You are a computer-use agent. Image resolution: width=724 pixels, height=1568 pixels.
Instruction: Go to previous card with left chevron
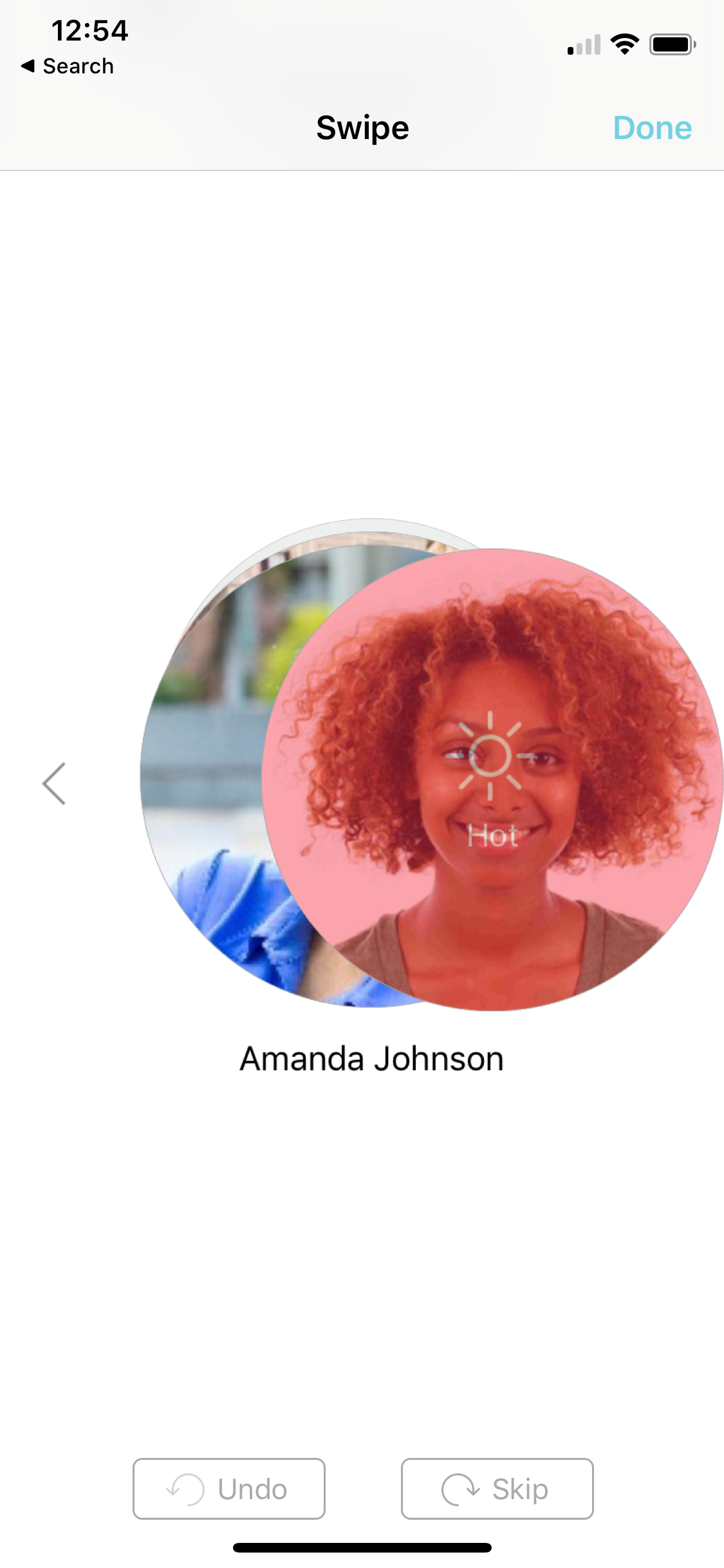[x=54, y=783]
